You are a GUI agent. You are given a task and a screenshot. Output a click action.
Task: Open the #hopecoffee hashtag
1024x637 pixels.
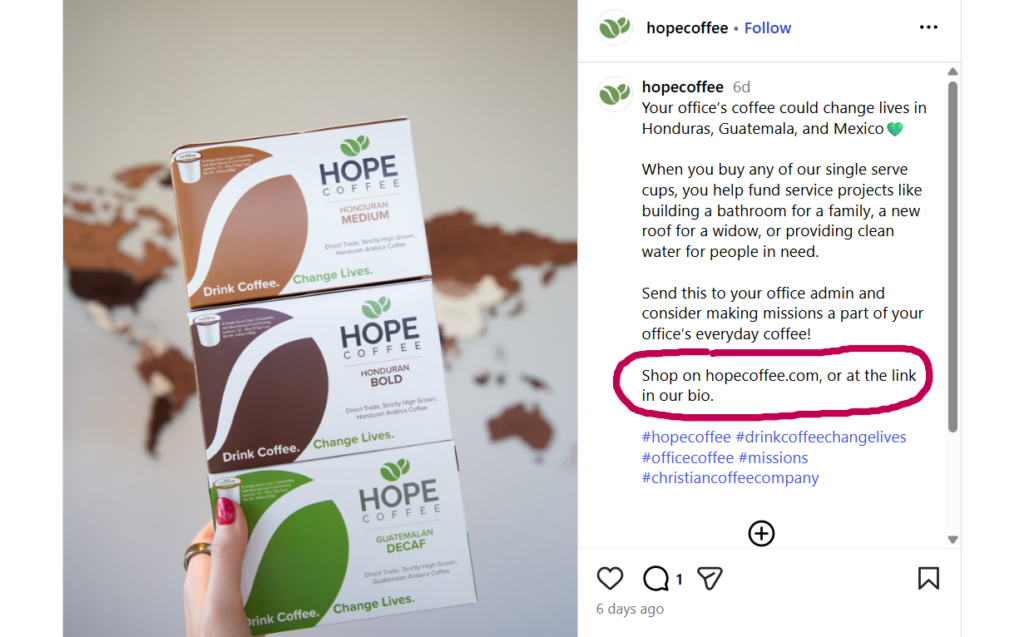pyautogui.click(x=686, y=437)
